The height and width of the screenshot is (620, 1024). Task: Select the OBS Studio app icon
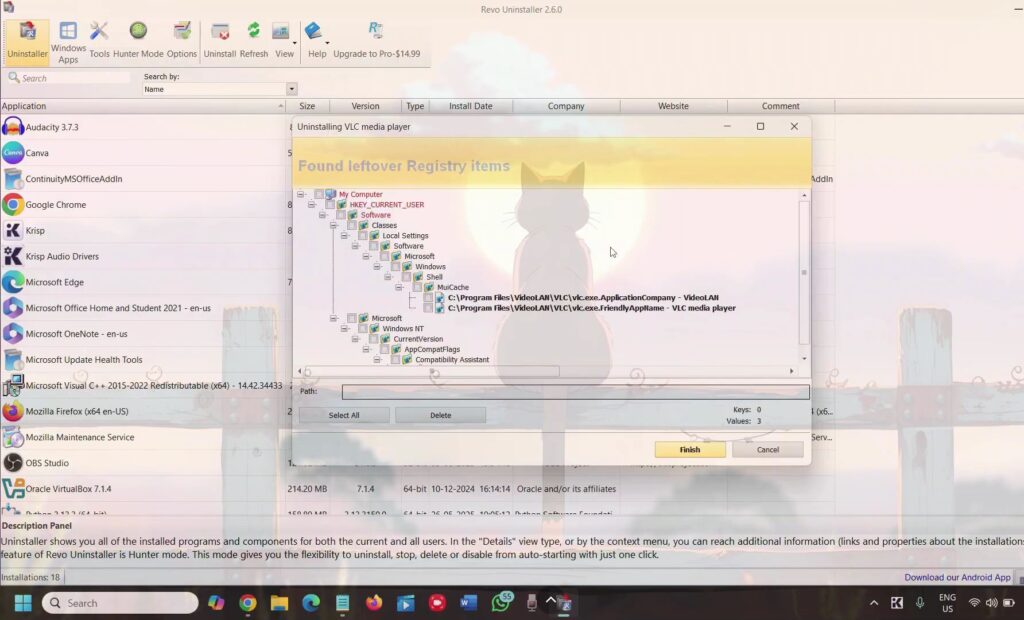(x=12, y=463)
